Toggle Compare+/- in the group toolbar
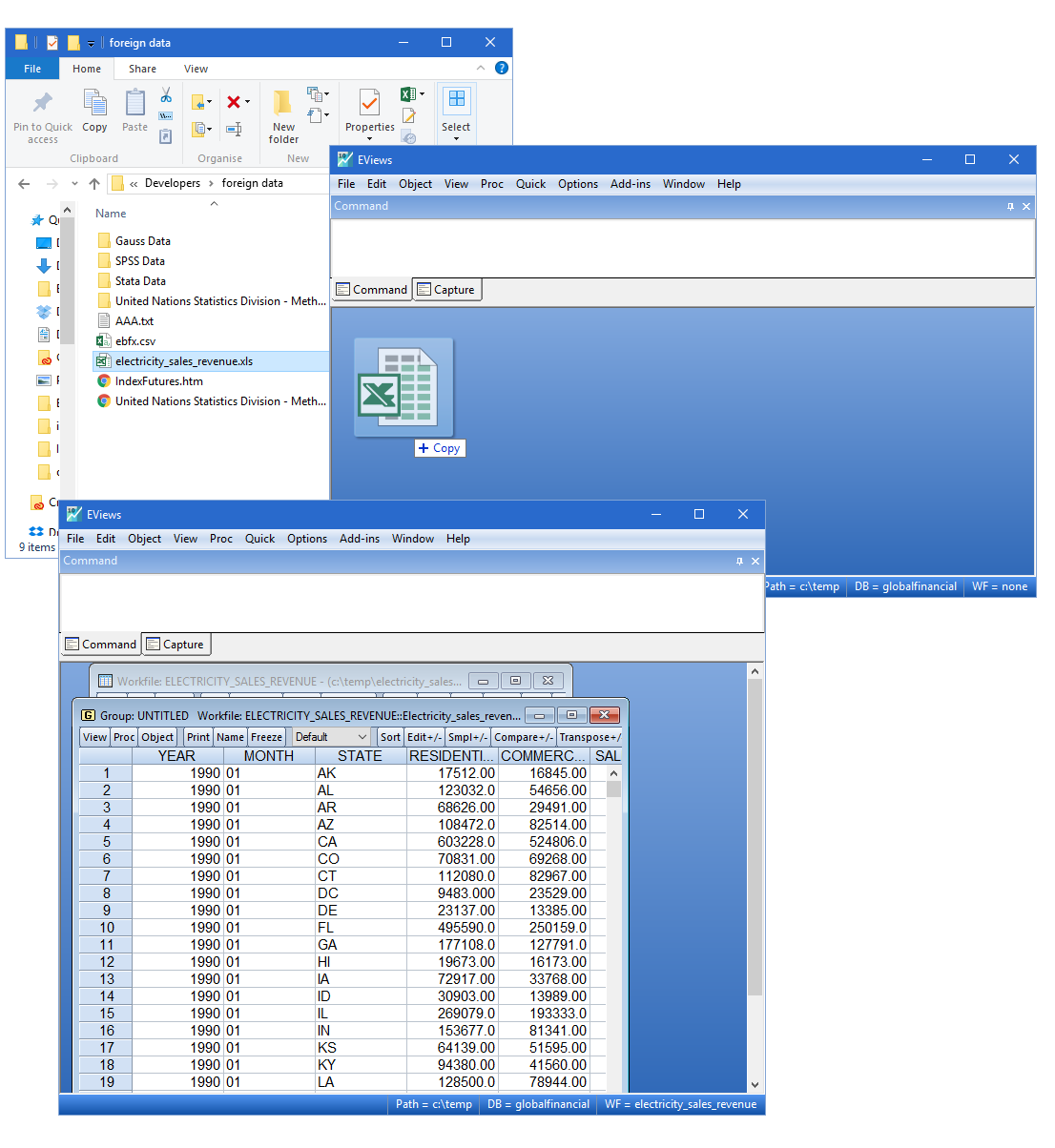Screen dimensions: 1055x1148 point(524,737)
